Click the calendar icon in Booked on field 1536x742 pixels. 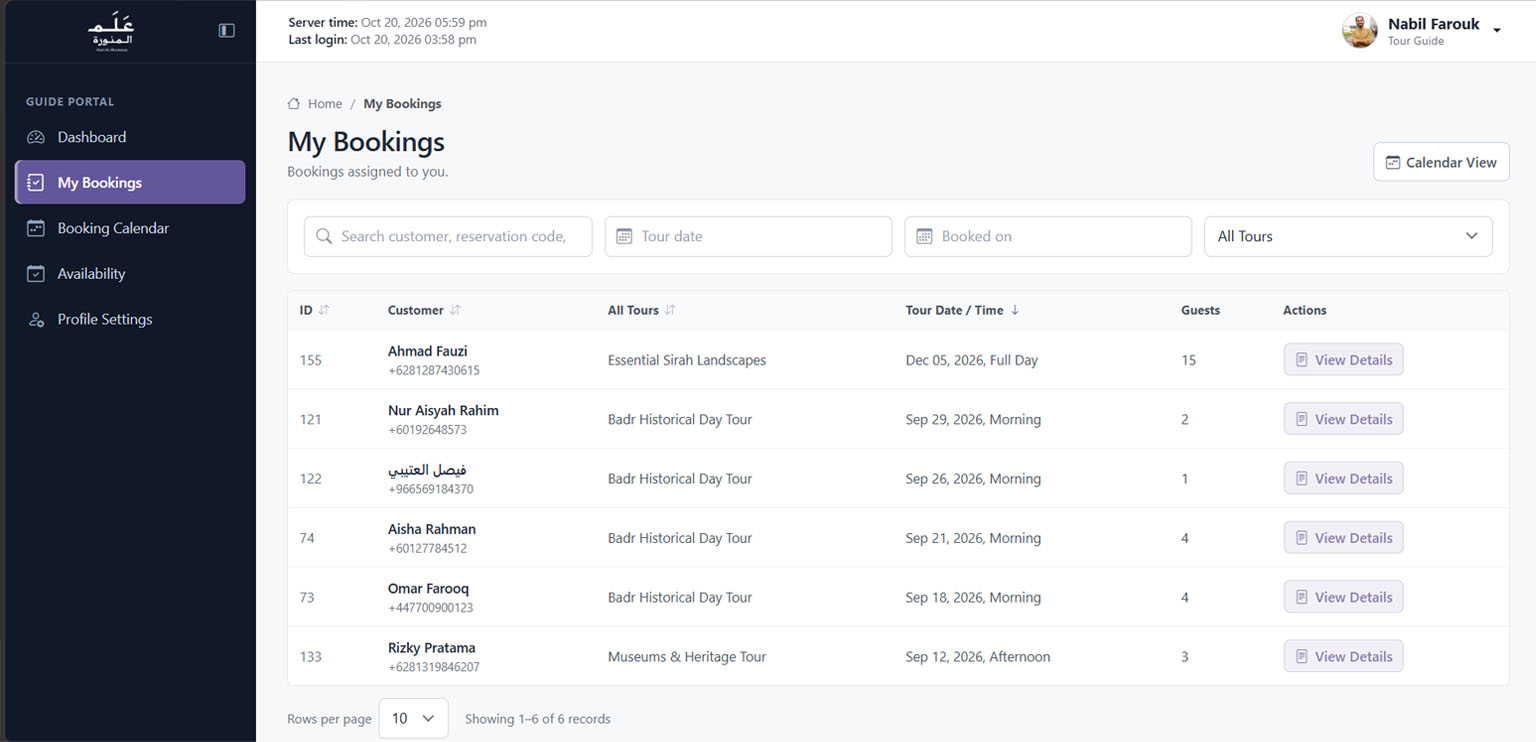pos(924,237)
